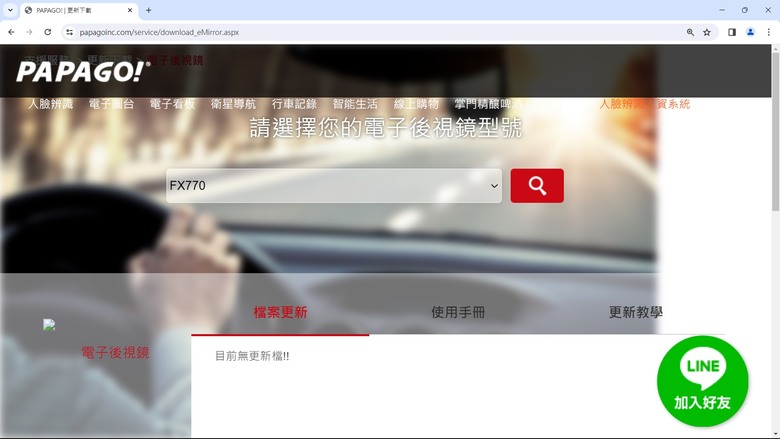Click the PAPAGO! logo
Viewport: 780px width, 439px height.
[x=83, y=72]
